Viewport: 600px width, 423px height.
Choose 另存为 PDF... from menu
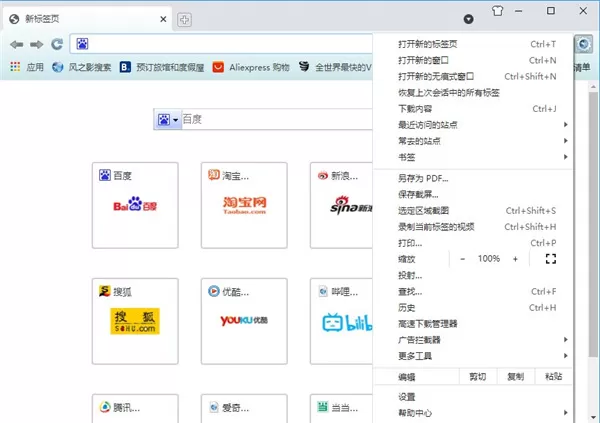pos(473,178)
